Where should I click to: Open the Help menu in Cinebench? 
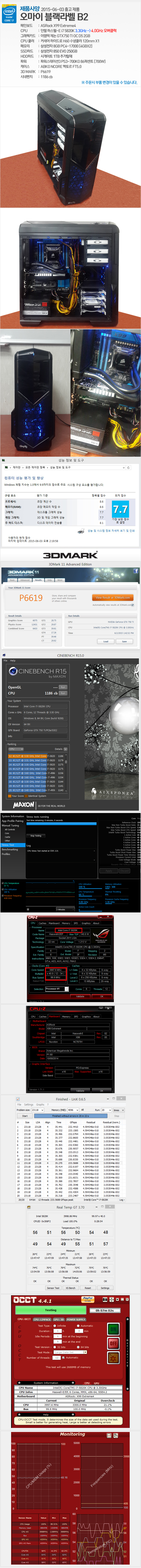(13, 660)
